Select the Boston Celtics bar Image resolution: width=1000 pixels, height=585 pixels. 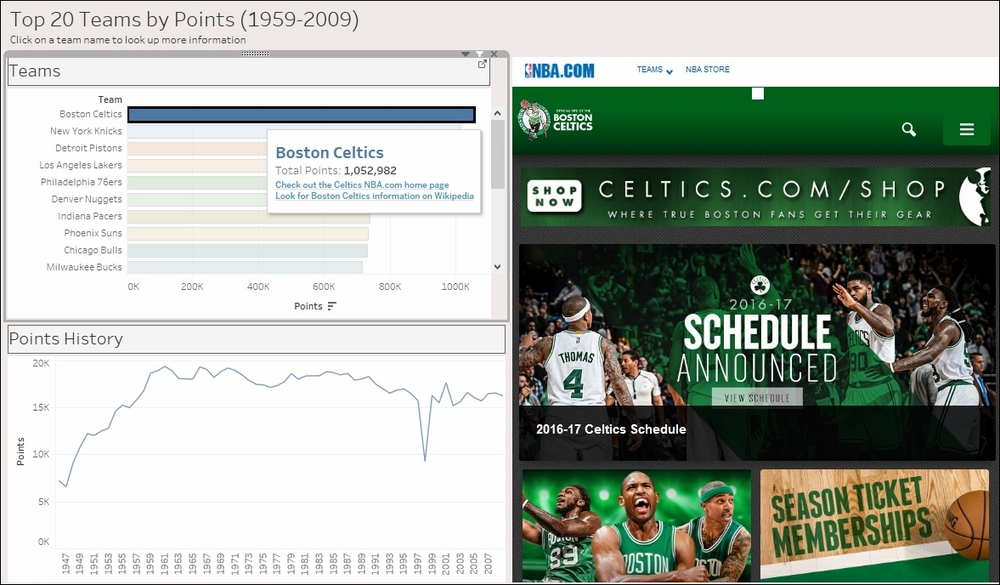point(301,115)
